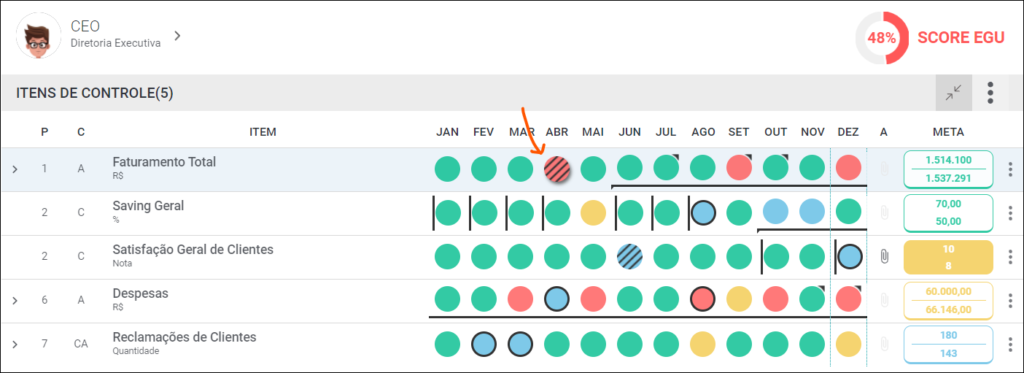Viewport: 1024px width, 373px height.
Task: Expand the Reclamações de Clientes row
Action: click(x=15, y=344)
